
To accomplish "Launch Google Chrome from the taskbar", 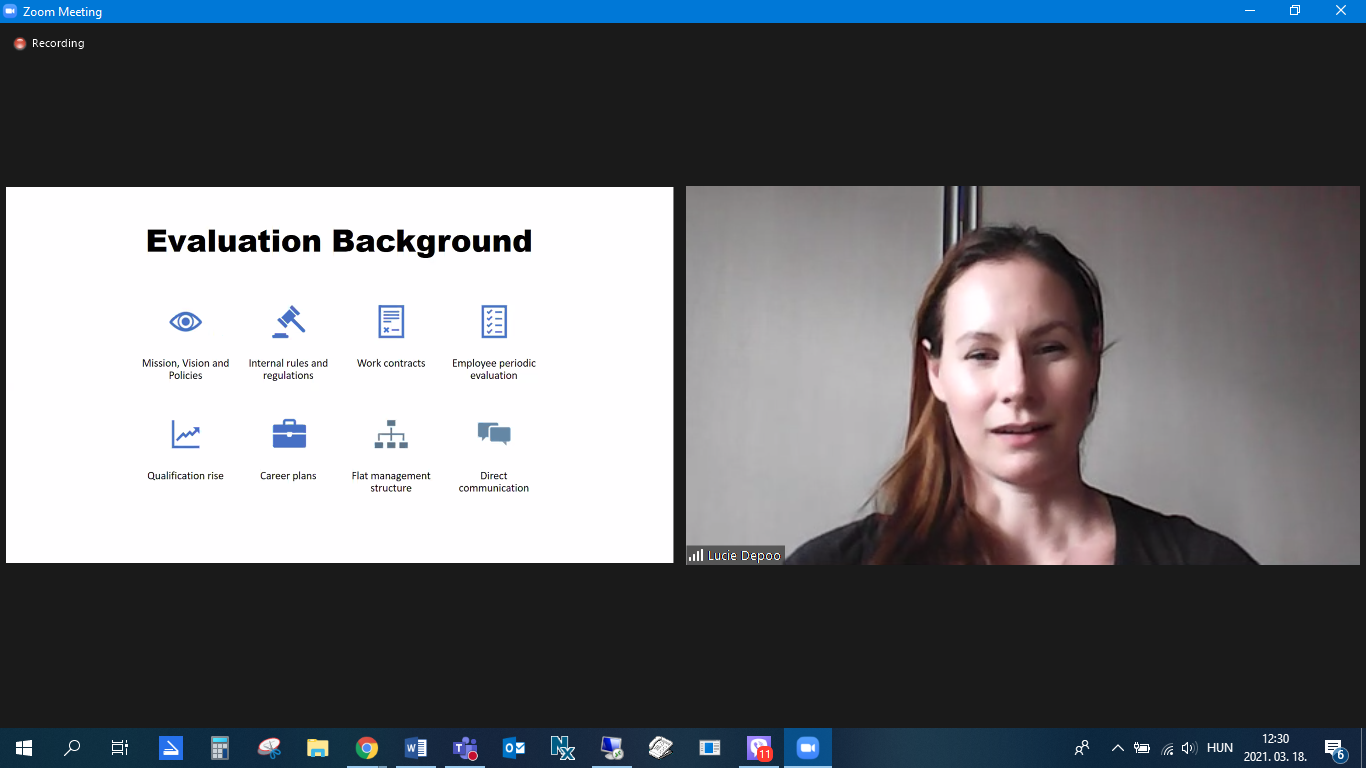I will click(367, 748).
